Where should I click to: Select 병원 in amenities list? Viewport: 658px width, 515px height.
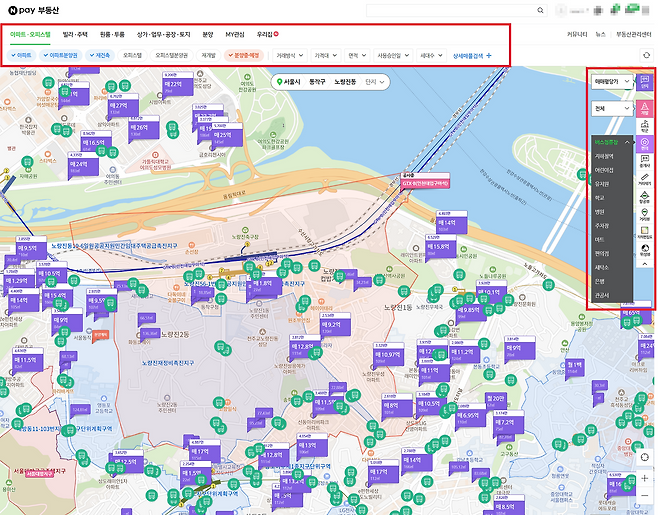click(x=599, y=212)
